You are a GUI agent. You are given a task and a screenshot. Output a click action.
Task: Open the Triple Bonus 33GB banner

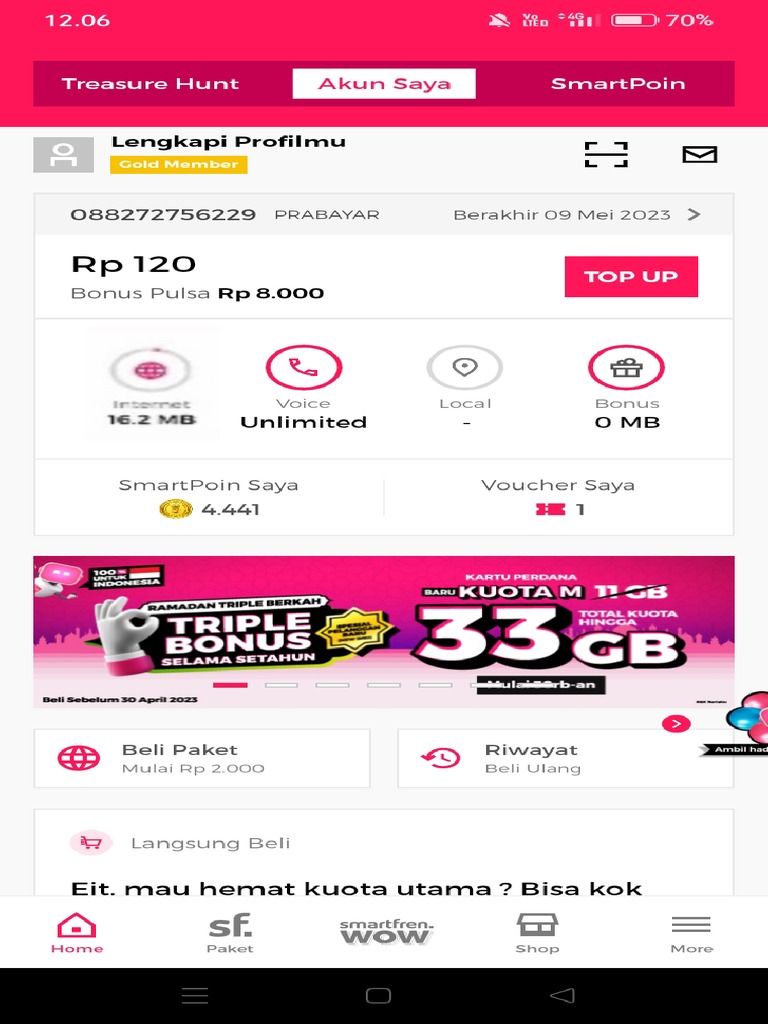click(x=384, y=632)
